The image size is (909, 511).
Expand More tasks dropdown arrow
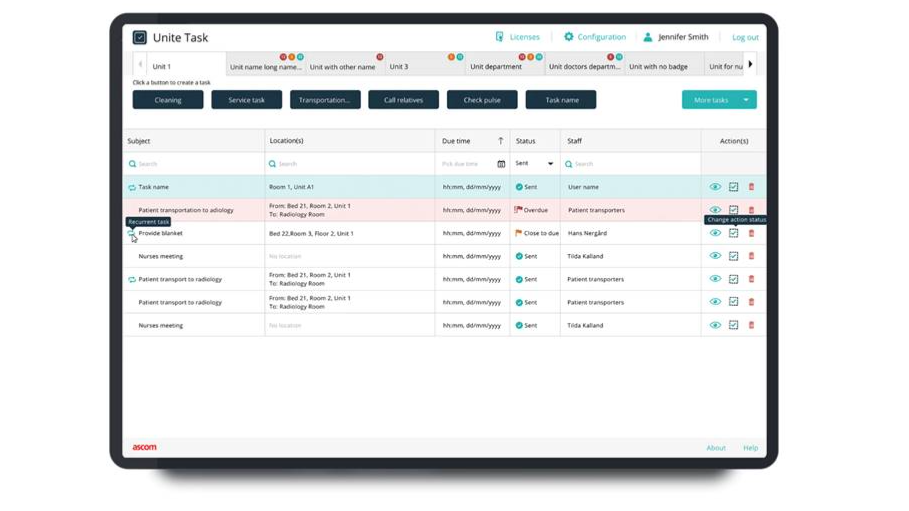746,100
